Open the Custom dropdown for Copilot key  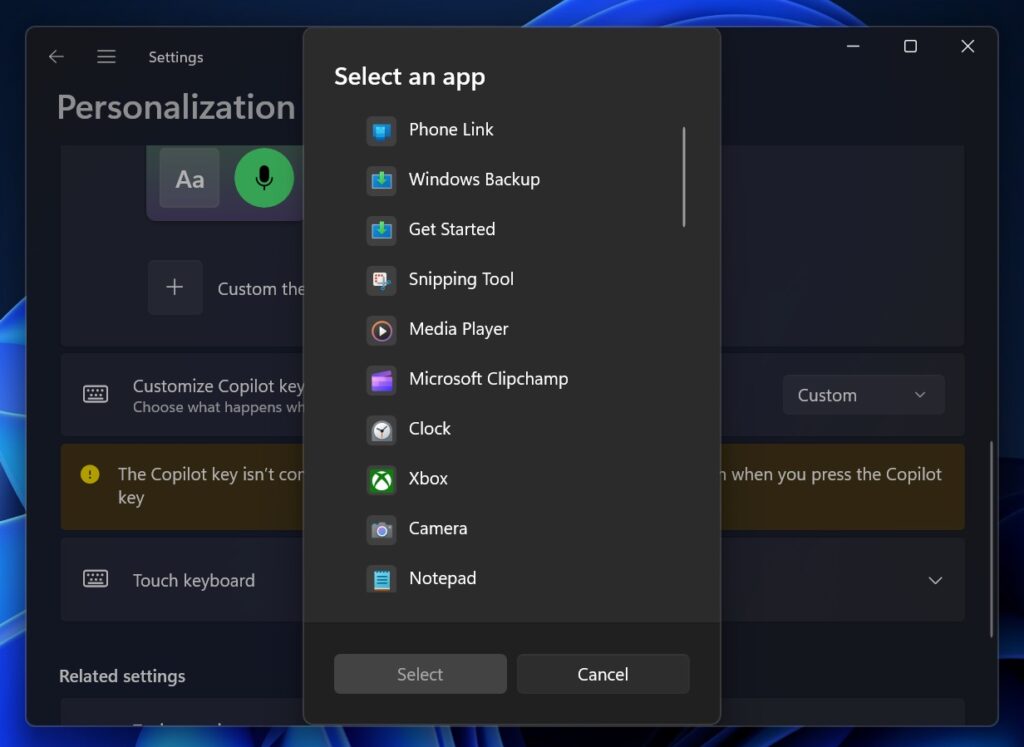(x=862, y=395)
